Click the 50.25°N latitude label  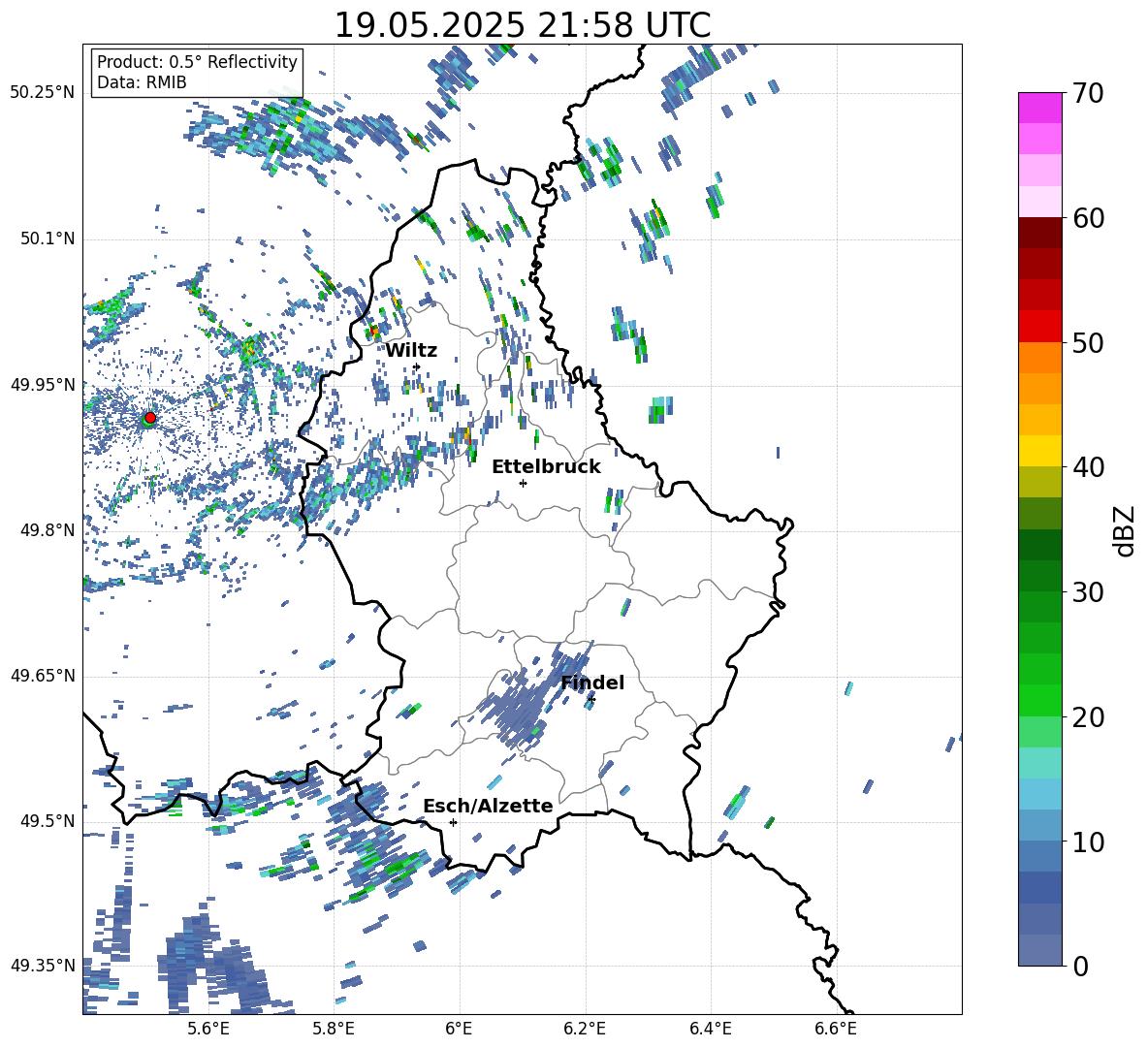pos(43,92)
